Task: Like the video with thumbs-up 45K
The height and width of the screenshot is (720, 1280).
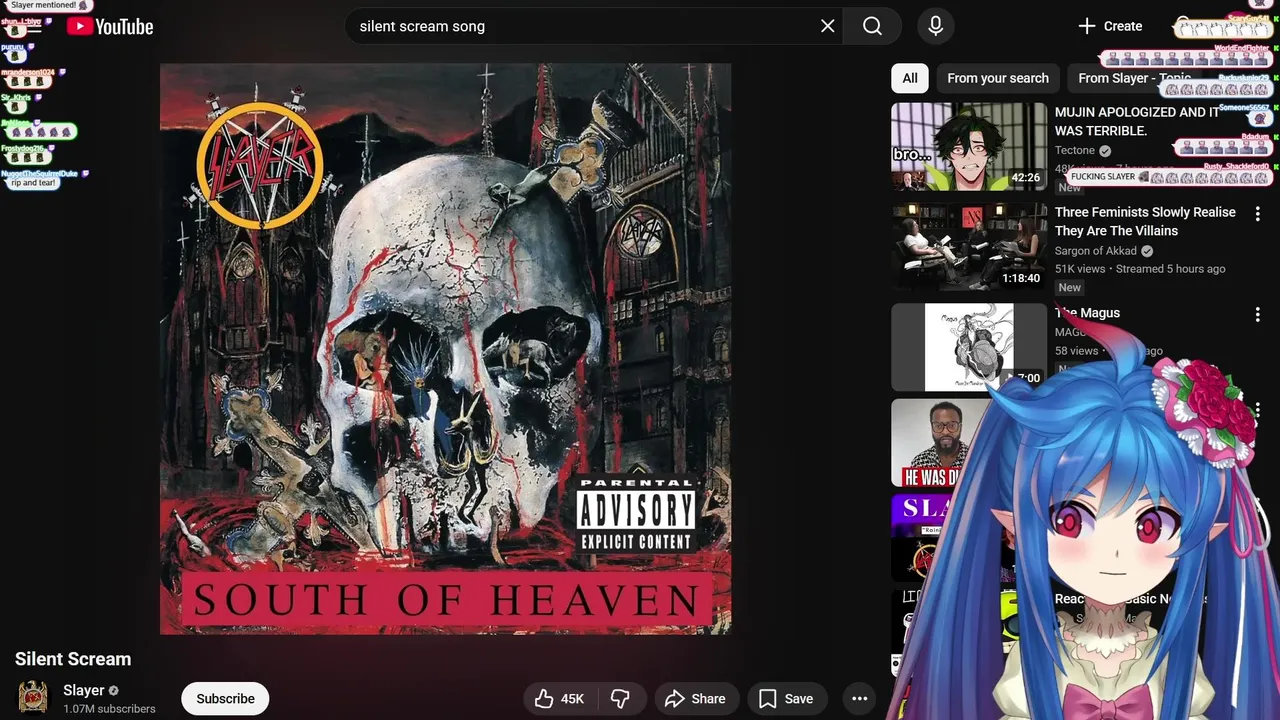Action: click(x=559, y=699)
